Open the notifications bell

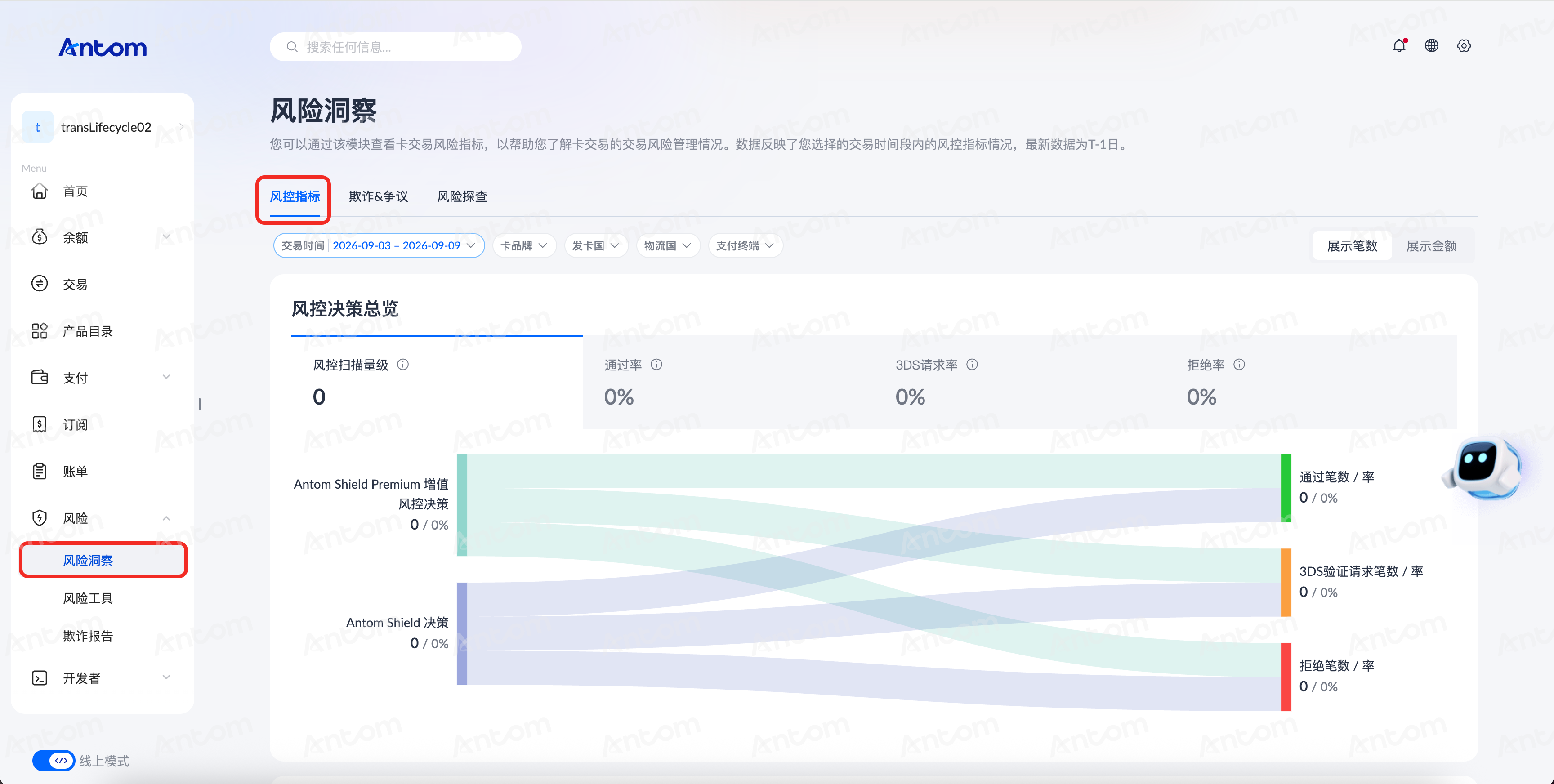(1400, 46)
